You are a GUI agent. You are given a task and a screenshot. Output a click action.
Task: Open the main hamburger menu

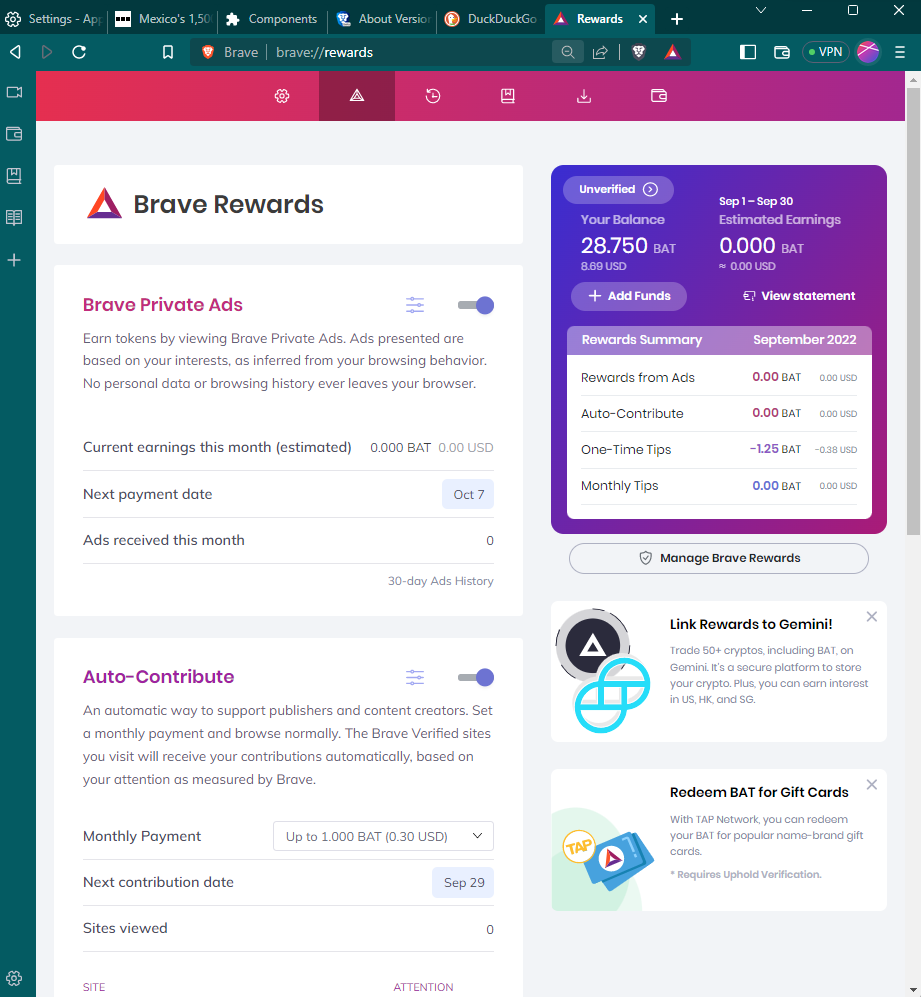pos(899,52)
